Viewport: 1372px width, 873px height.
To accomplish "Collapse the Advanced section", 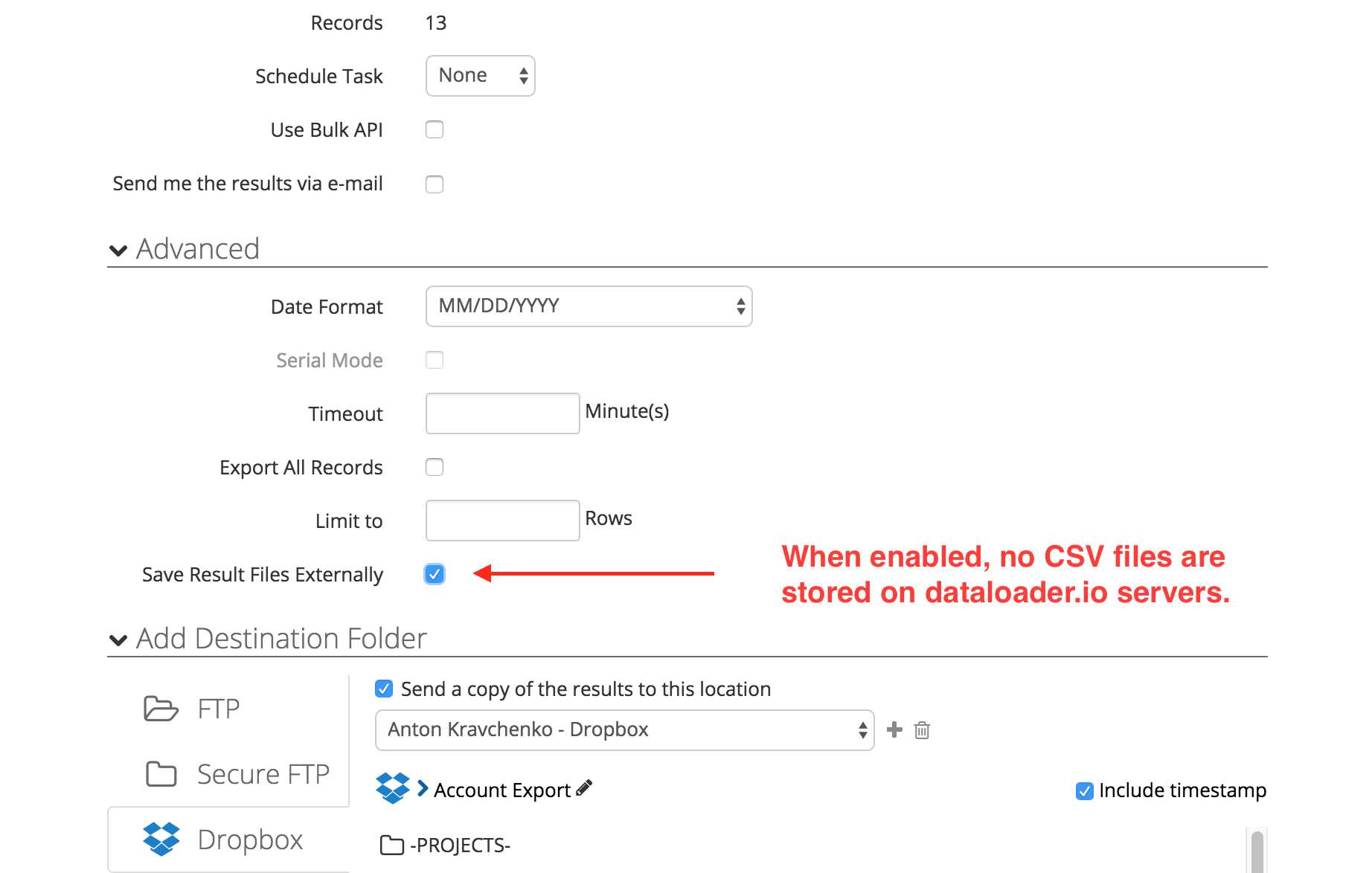I will coord(118,251).
